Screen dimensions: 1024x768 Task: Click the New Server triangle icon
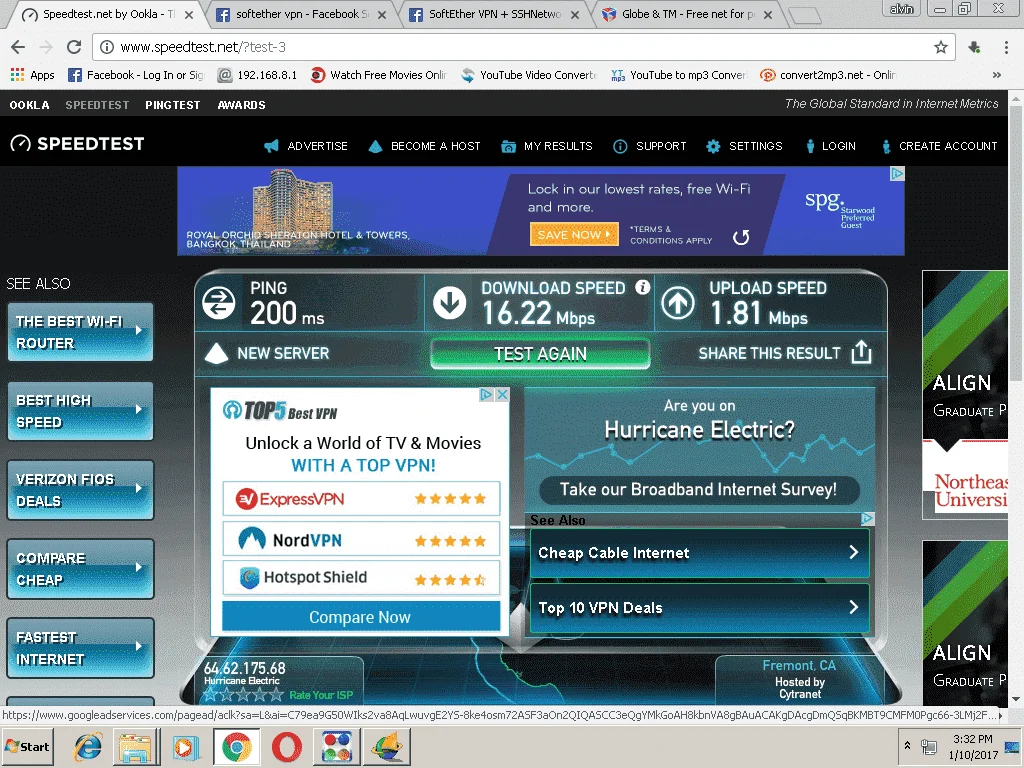tap(216, 353)
